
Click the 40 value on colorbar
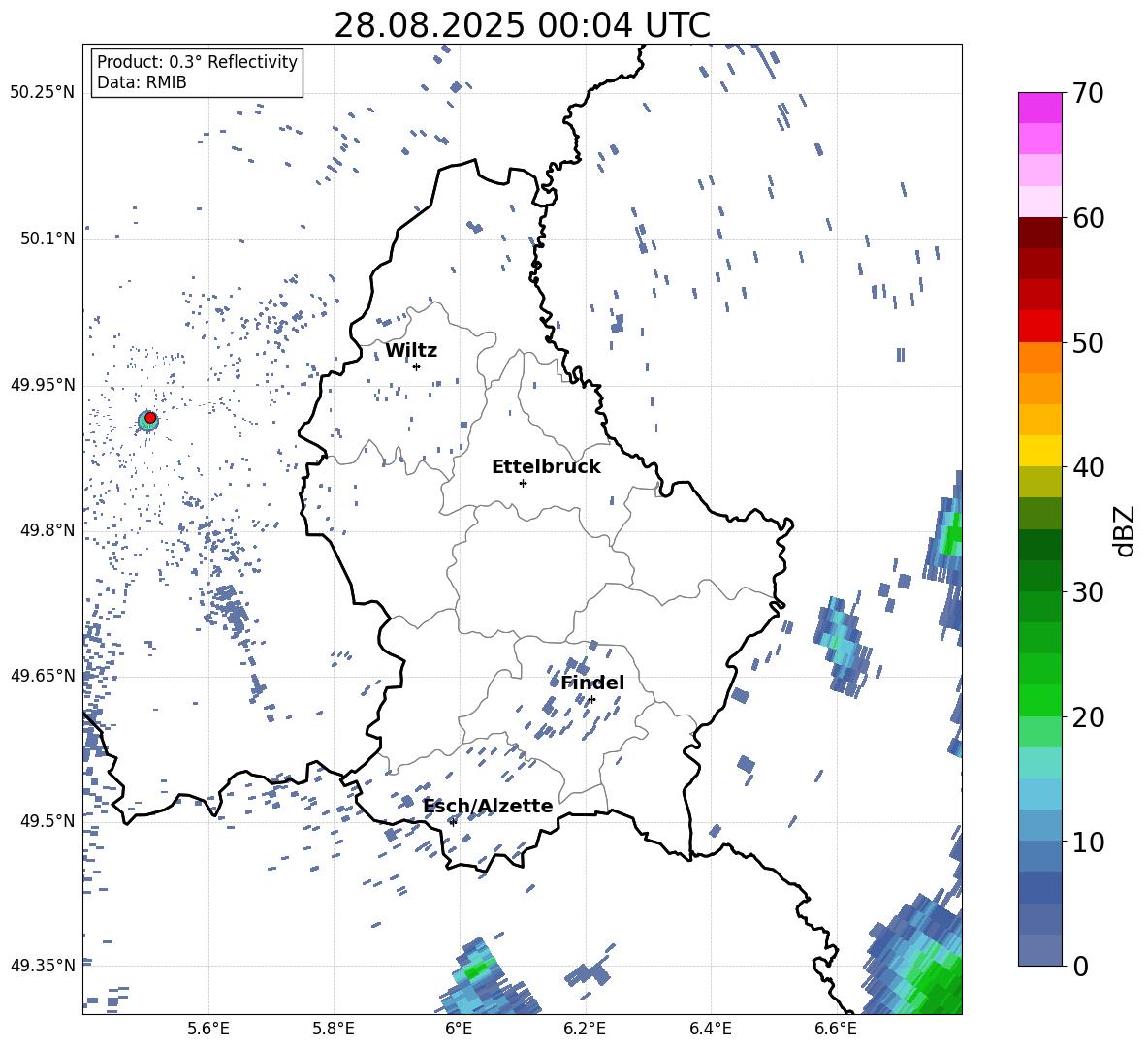tap(1088, 467)
